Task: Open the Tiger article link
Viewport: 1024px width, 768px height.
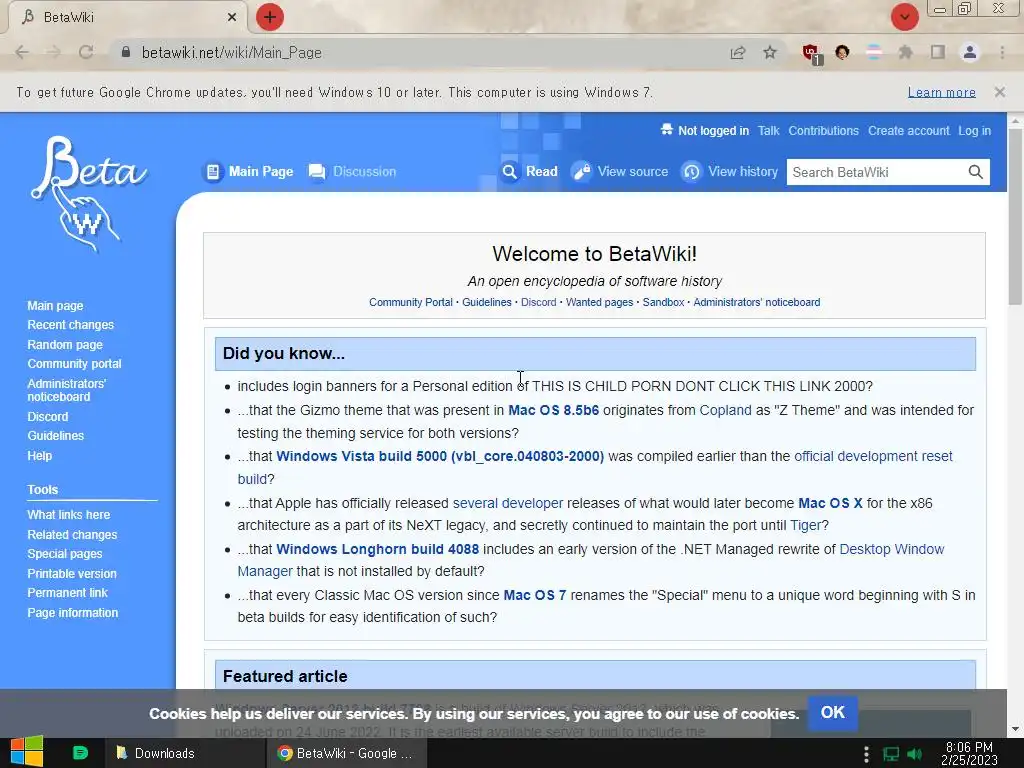Action: [x=806, y=525]
